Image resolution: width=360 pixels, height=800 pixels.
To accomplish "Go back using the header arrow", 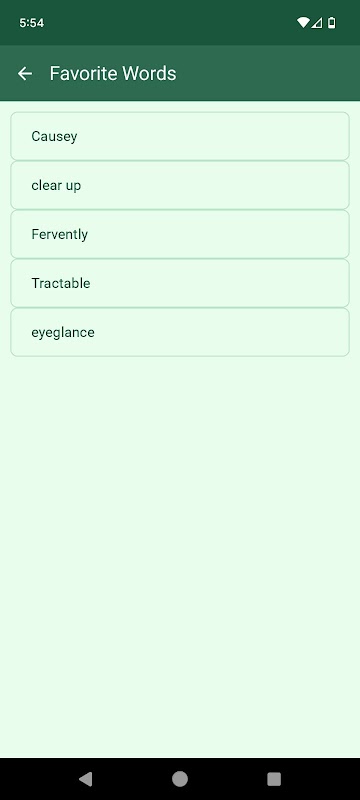I will (x=25, y=73).
